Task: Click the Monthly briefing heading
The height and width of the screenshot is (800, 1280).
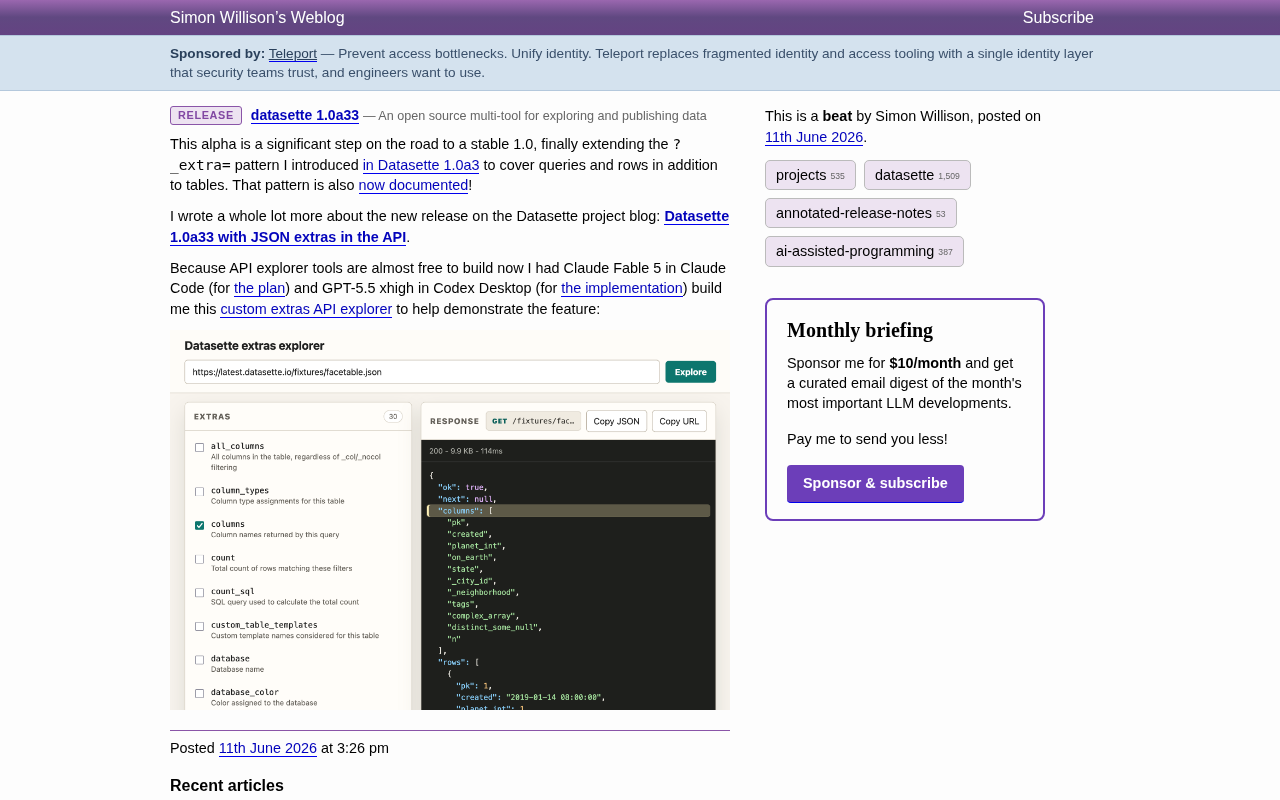Action: [x=860, y=330]
